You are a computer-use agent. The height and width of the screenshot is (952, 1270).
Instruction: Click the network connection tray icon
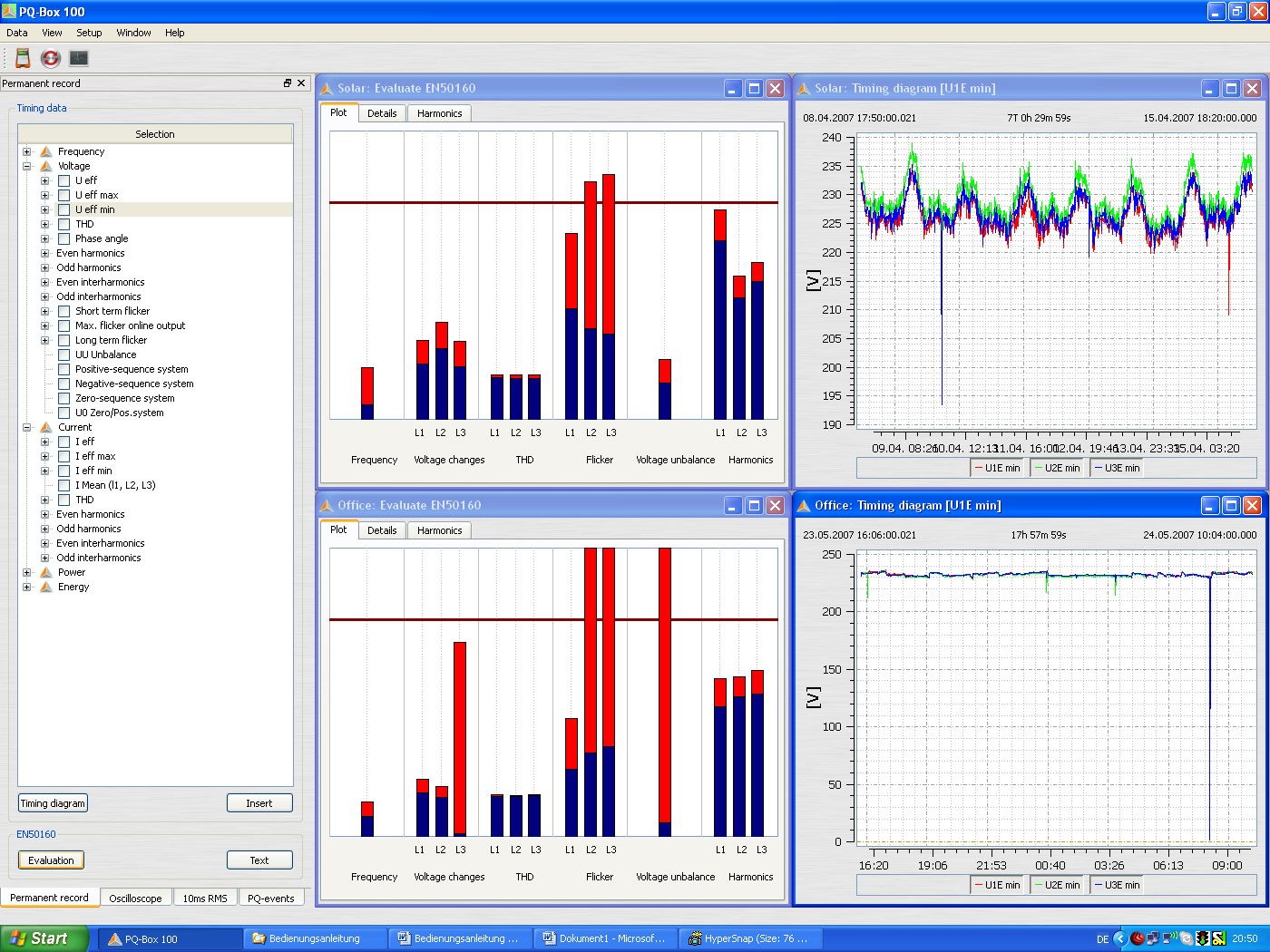click(x=1152, y=938)
